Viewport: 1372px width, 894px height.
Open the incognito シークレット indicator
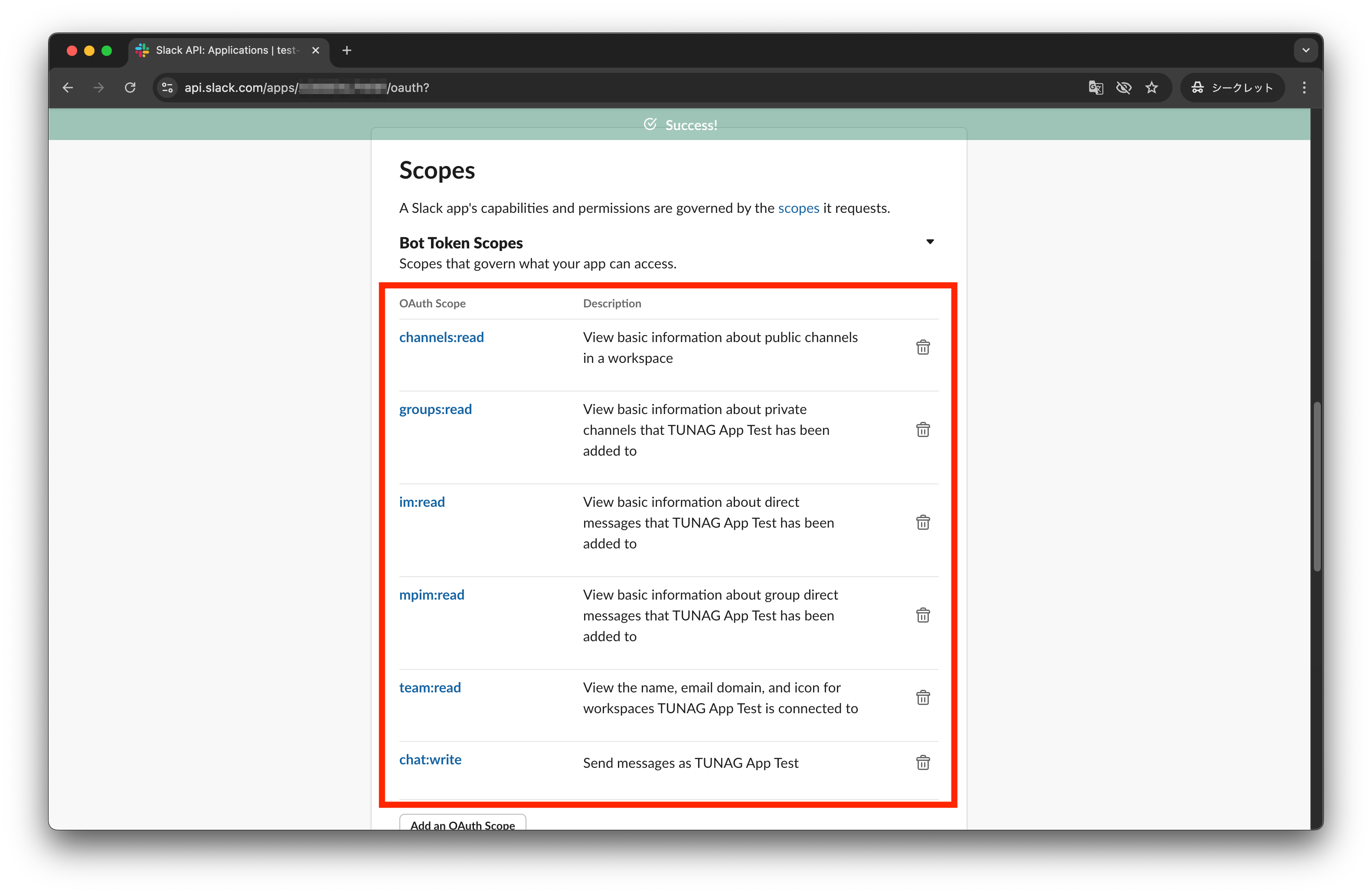(1232, 88)
